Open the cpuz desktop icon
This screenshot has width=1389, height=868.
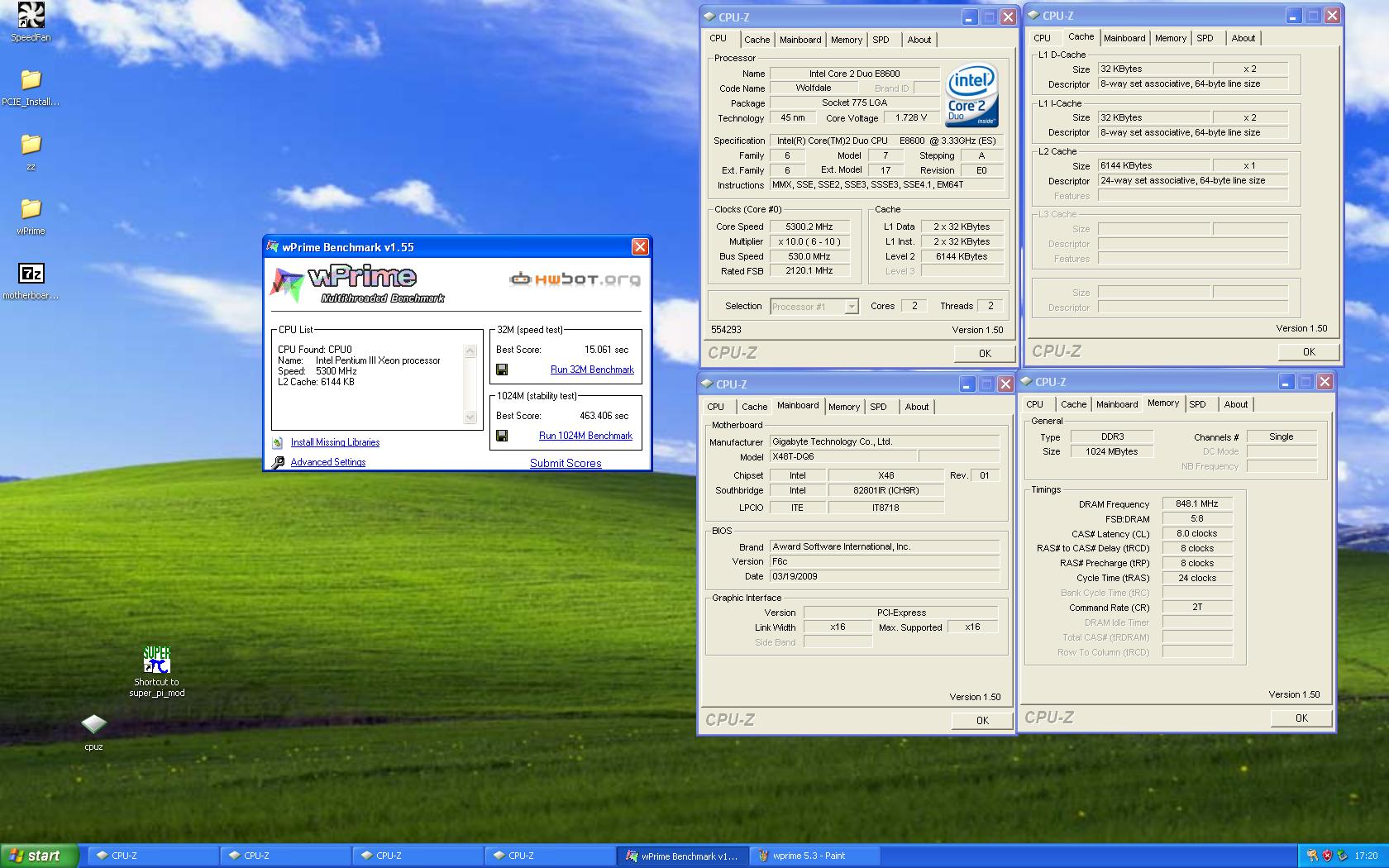tap(93, 725)
